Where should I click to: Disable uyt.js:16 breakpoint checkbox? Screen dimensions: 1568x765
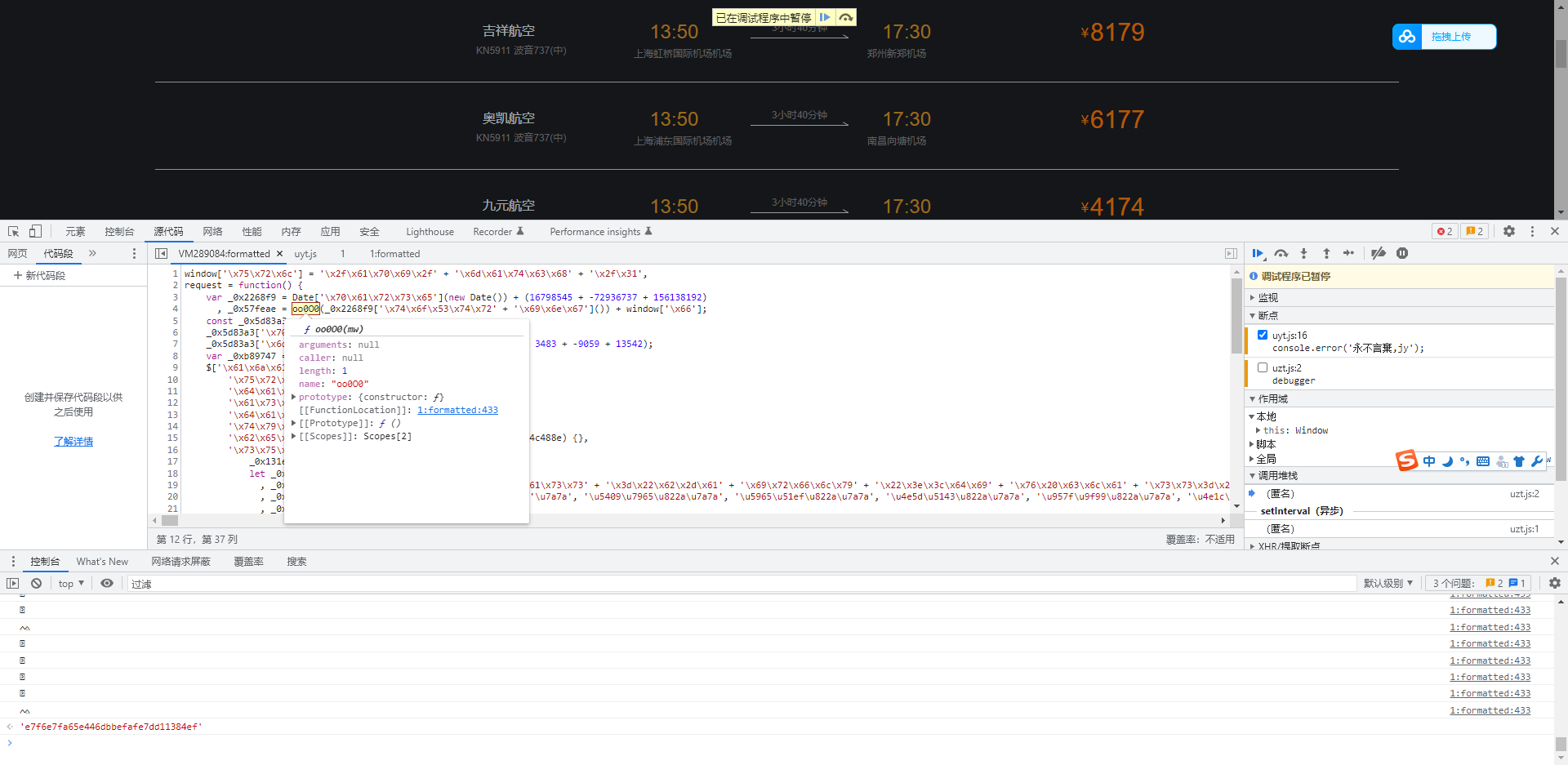1263,336
